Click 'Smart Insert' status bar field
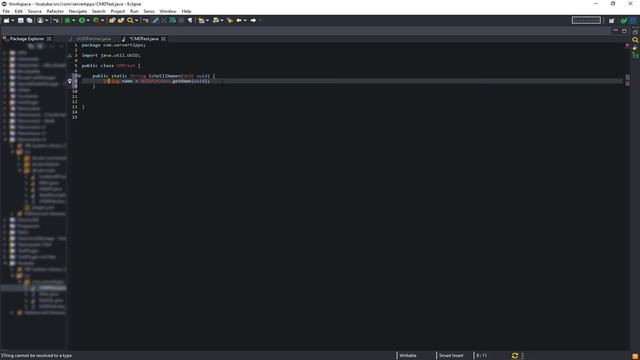Screen dimensions: 640x360 click(451, 356)
